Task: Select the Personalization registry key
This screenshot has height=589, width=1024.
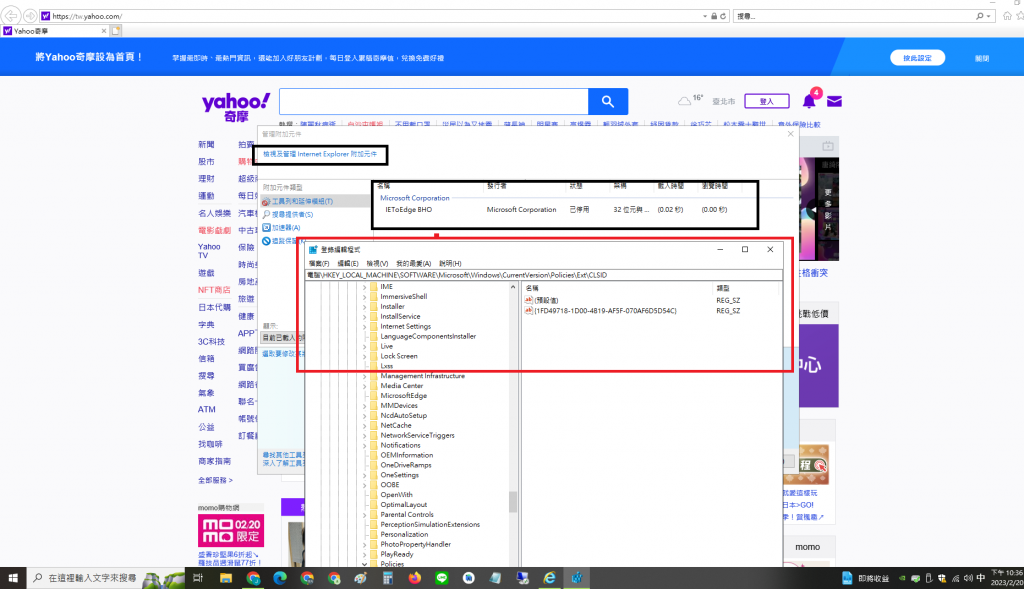Action: 404,534
